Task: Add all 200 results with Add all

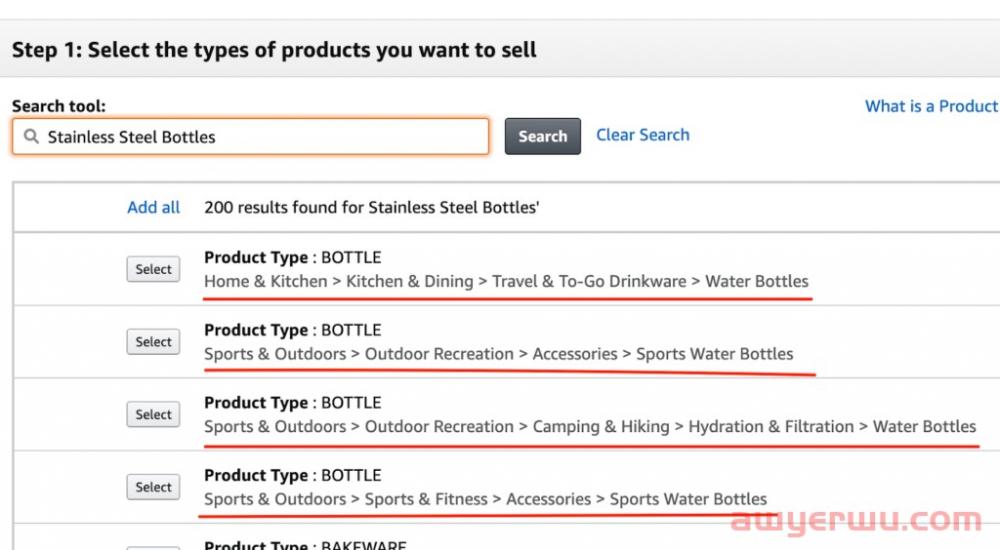Action: (x=153, y=207)
